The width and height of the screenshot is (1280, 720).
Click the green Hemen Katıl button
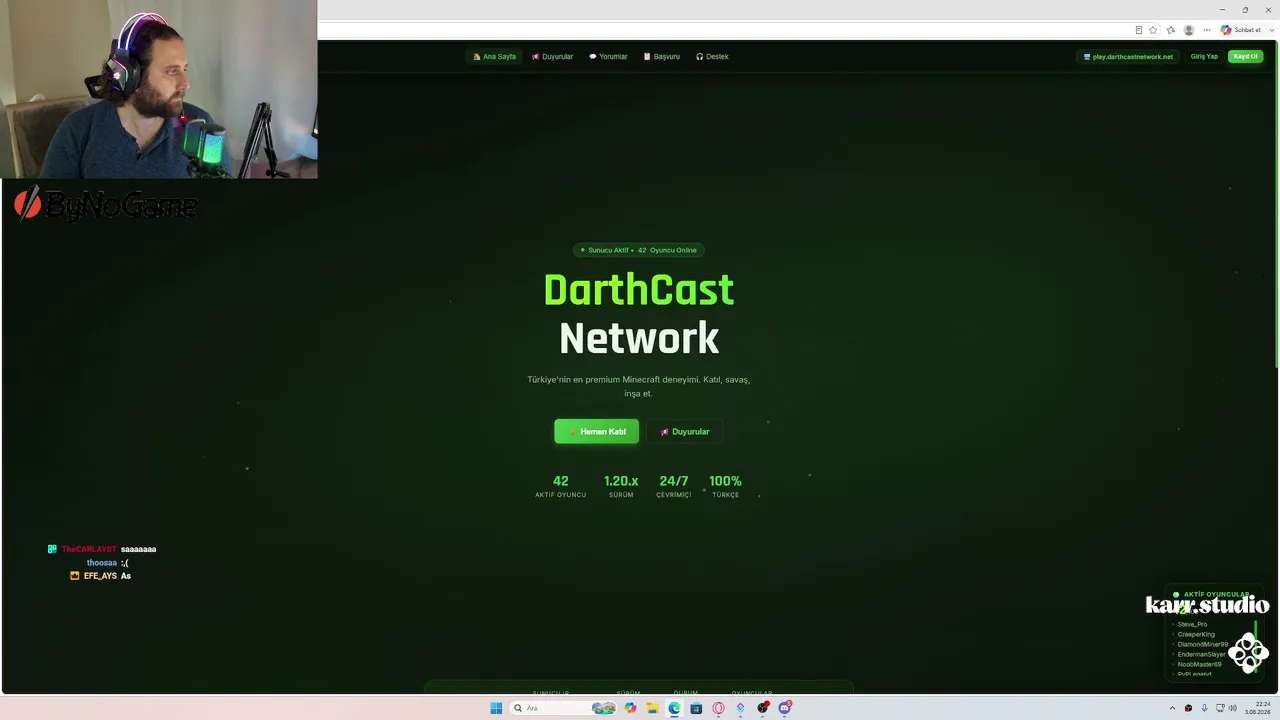[597, 432]
